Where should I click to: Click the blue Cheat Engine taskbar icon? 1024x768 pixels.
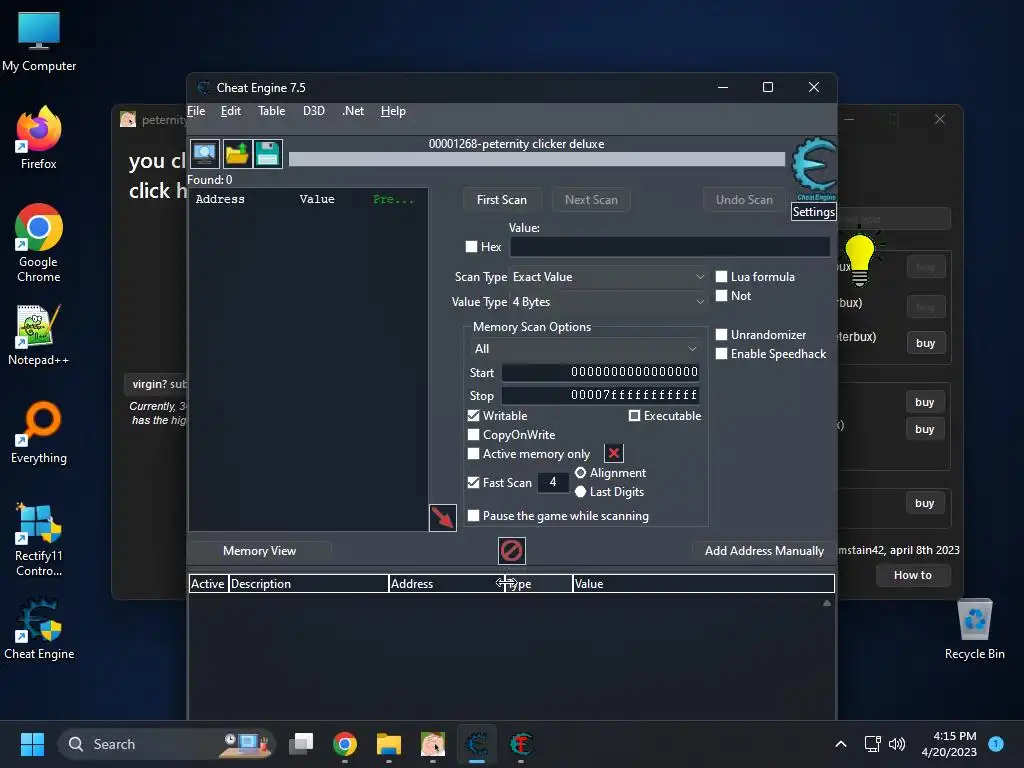pyautogui.click(x=477, y=744)
